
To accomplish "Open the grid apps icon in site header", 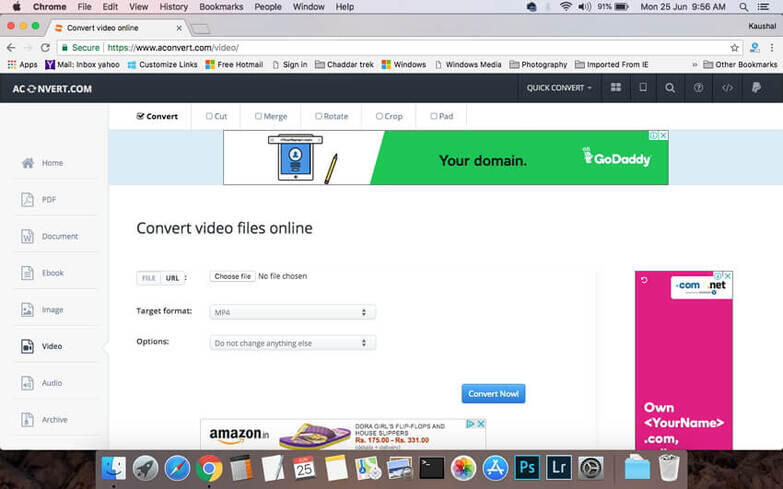I will click(616, 87).
